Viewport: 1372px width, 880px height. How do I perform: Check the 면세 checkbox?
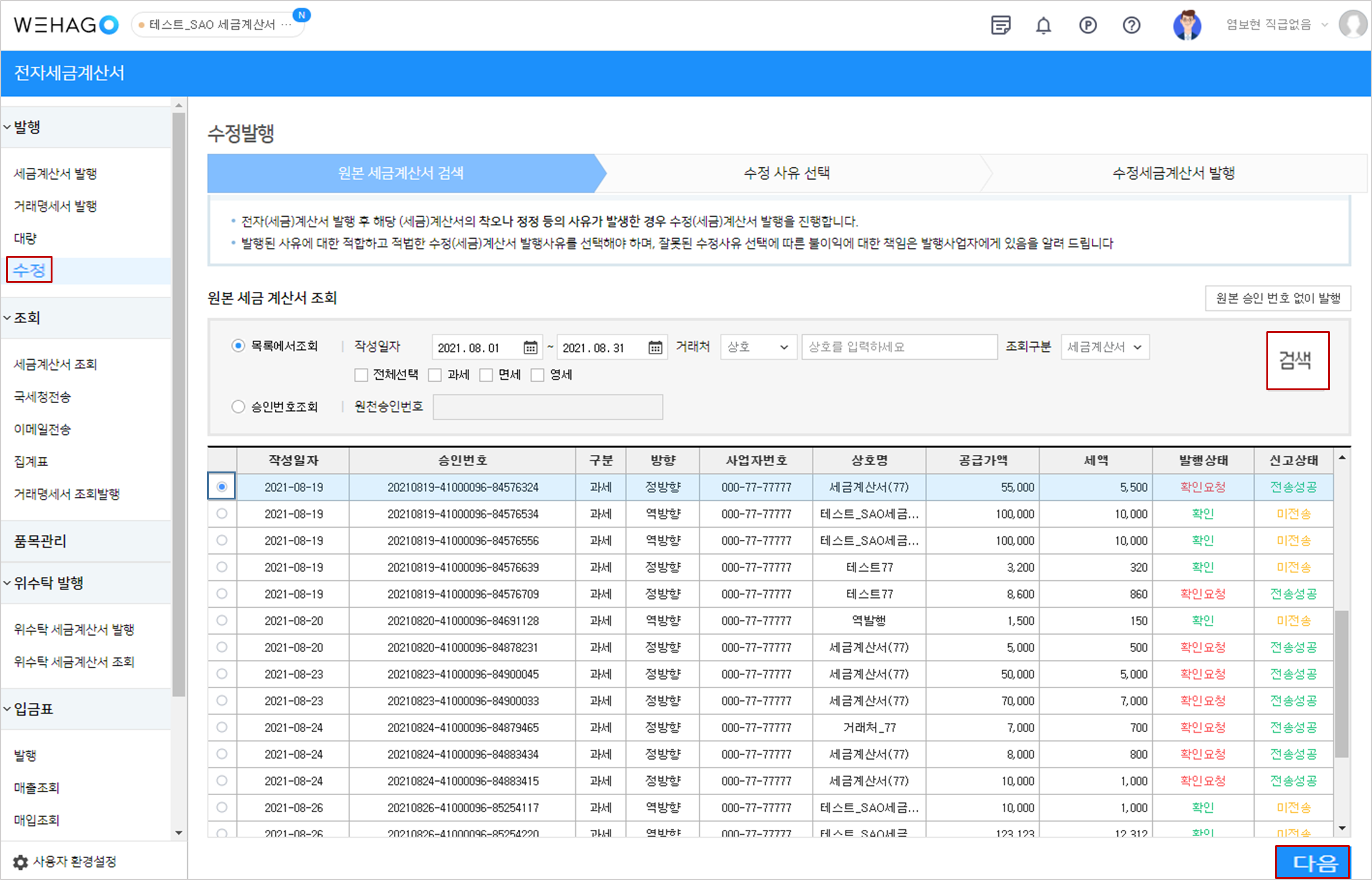[x=486, y=375]
